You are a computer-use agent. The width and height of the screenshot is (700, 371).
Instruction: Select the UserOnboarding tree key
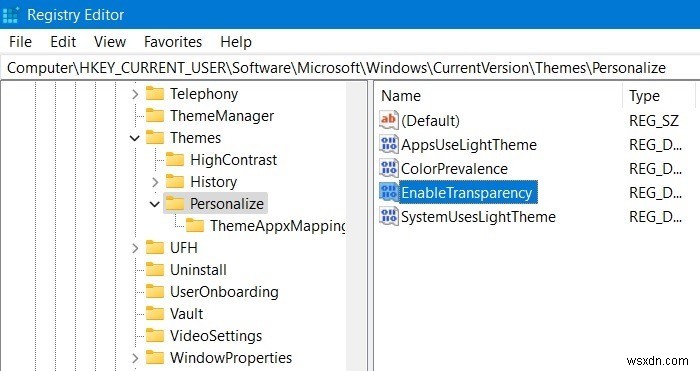[x=224, y=292]
